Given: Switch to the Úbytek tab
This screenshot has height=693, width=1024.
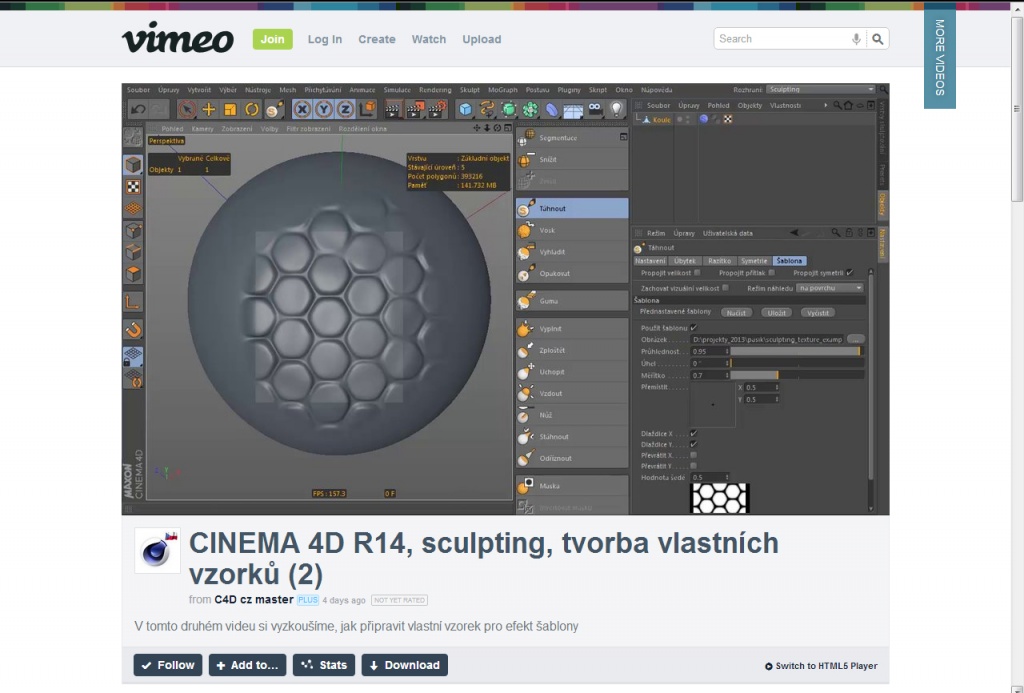Looking at the screenshot, I should [684, 261].
